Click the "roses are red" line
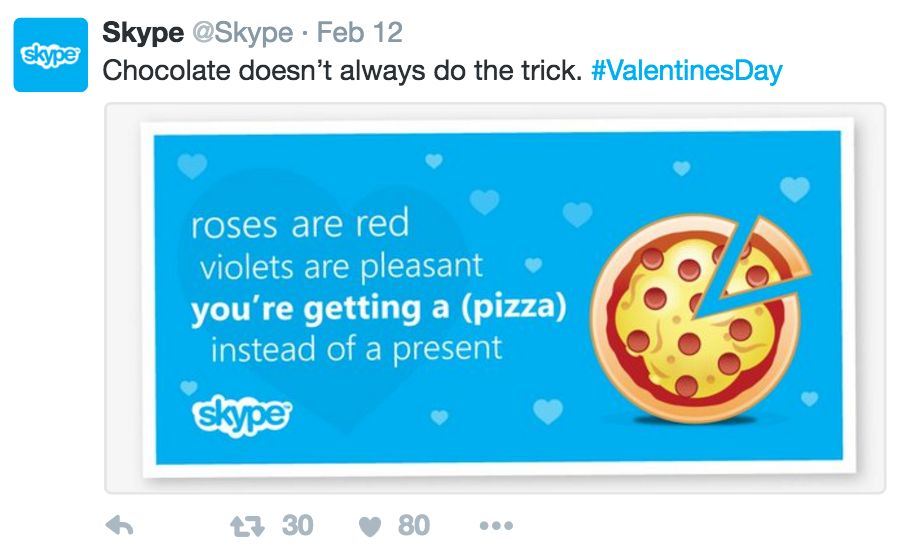Image resolution: width=904 pixels, height=558 pixels. (x=300, y=225)
